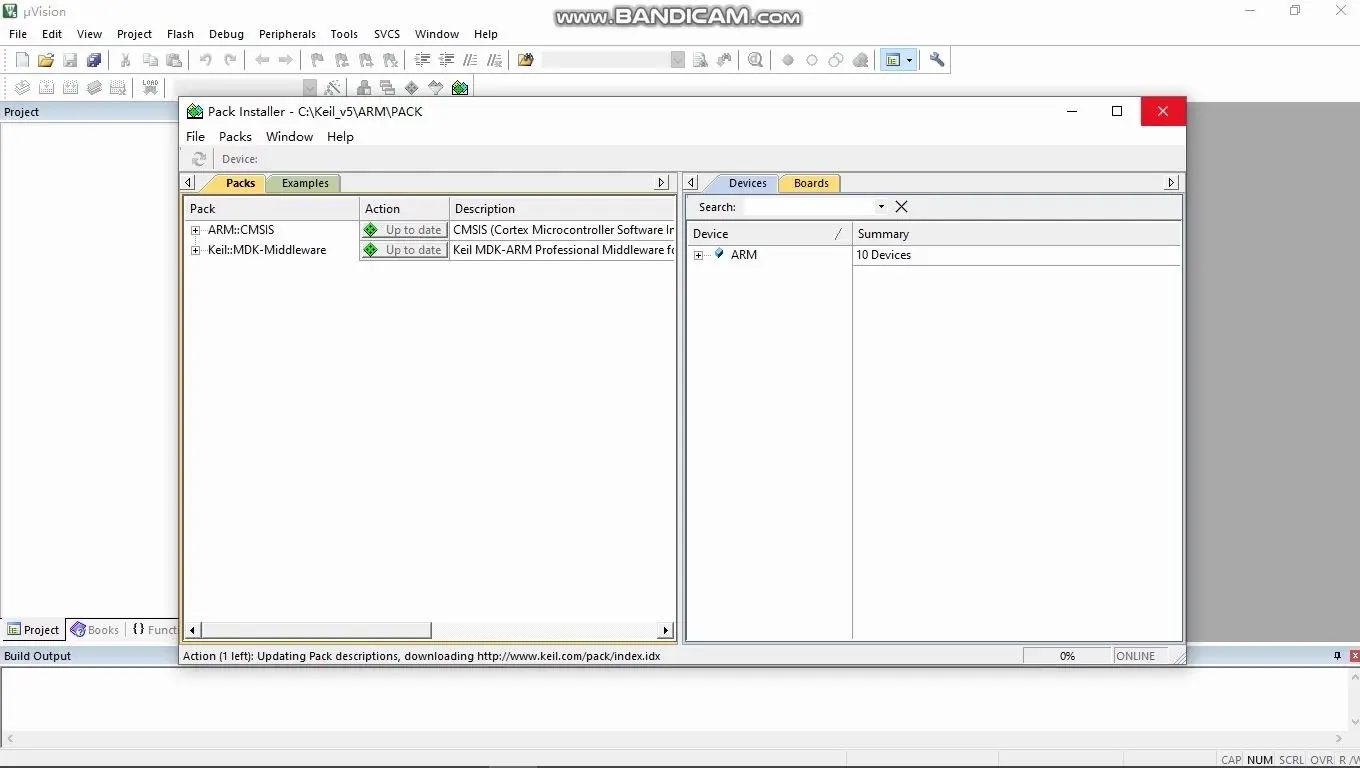The width and height of the screenshot is (1360, 768).
Task: Open a file with the folder icon
Action: (x=46, y=60)
